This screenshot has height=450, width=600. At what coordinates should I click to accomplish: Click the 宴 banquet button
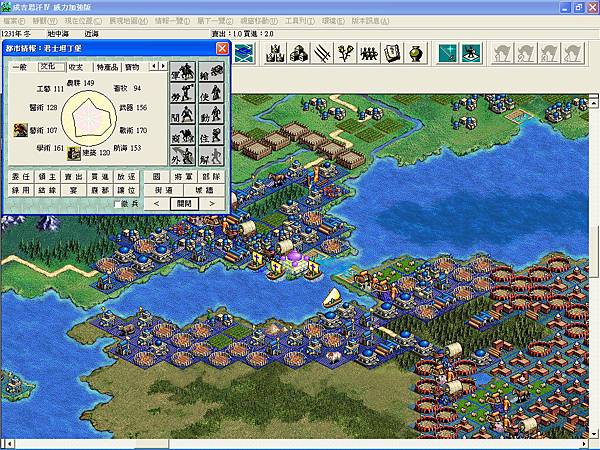pos(73,190)
